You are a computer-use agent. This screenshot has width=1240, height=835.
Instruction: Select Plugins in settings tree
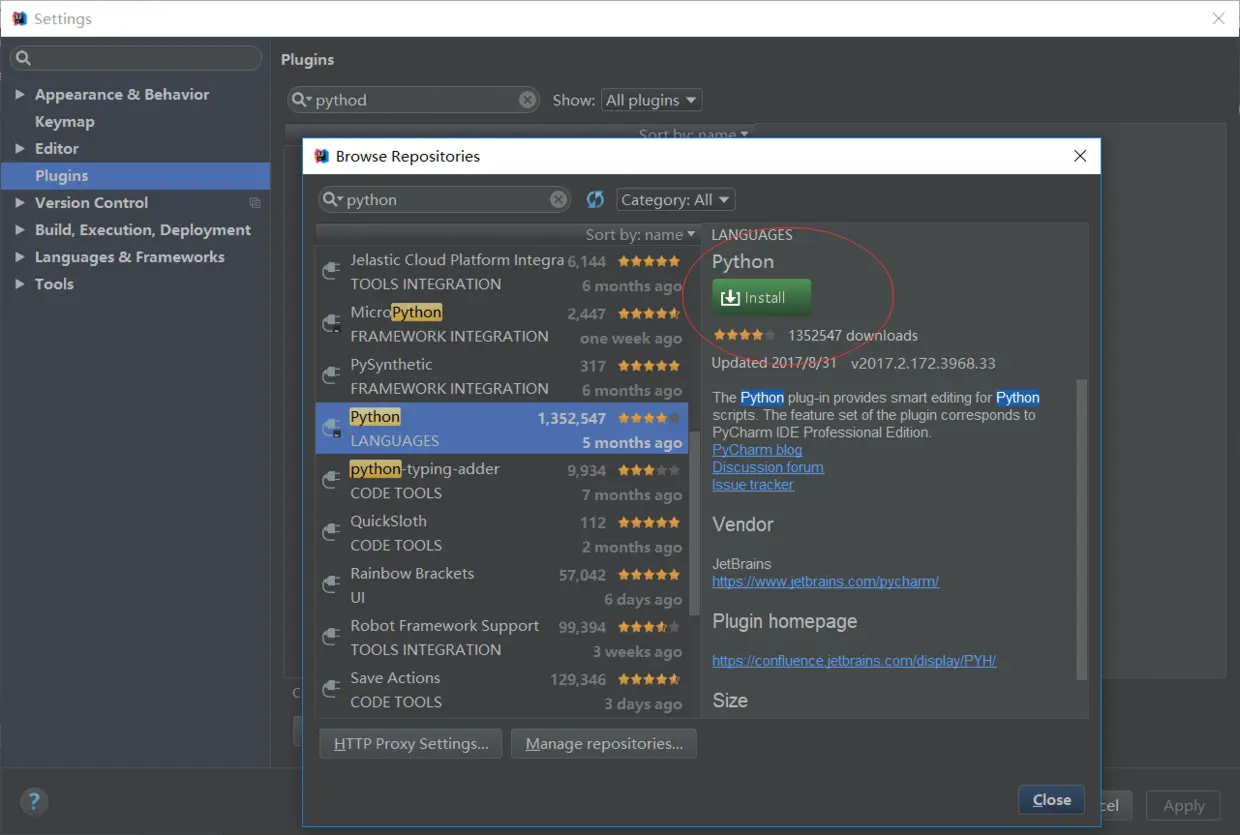[x=135, y=175]
